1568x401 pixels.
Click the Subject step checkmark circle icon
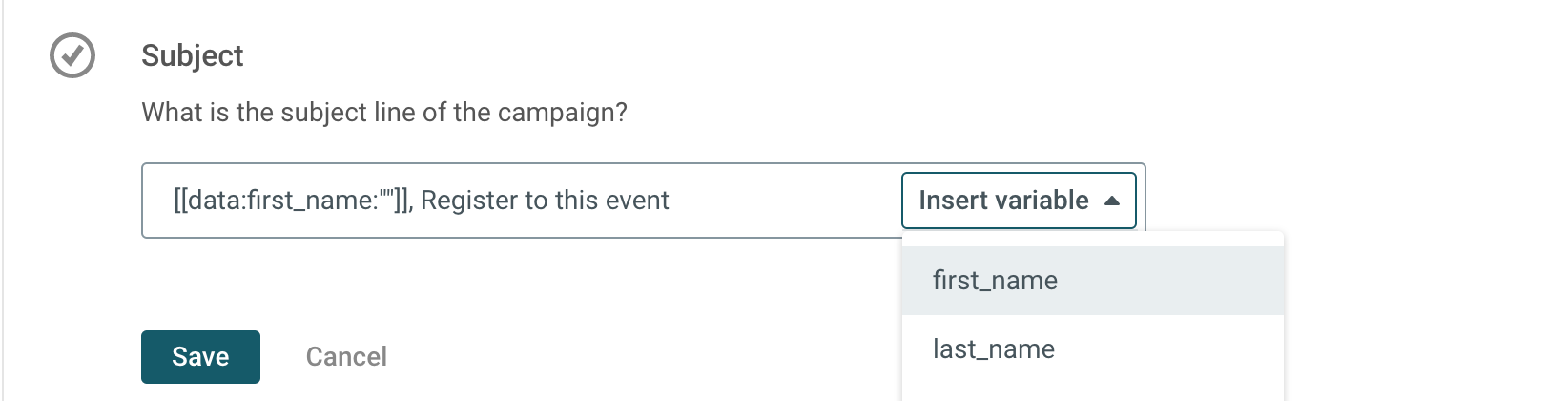pos(72,55)
